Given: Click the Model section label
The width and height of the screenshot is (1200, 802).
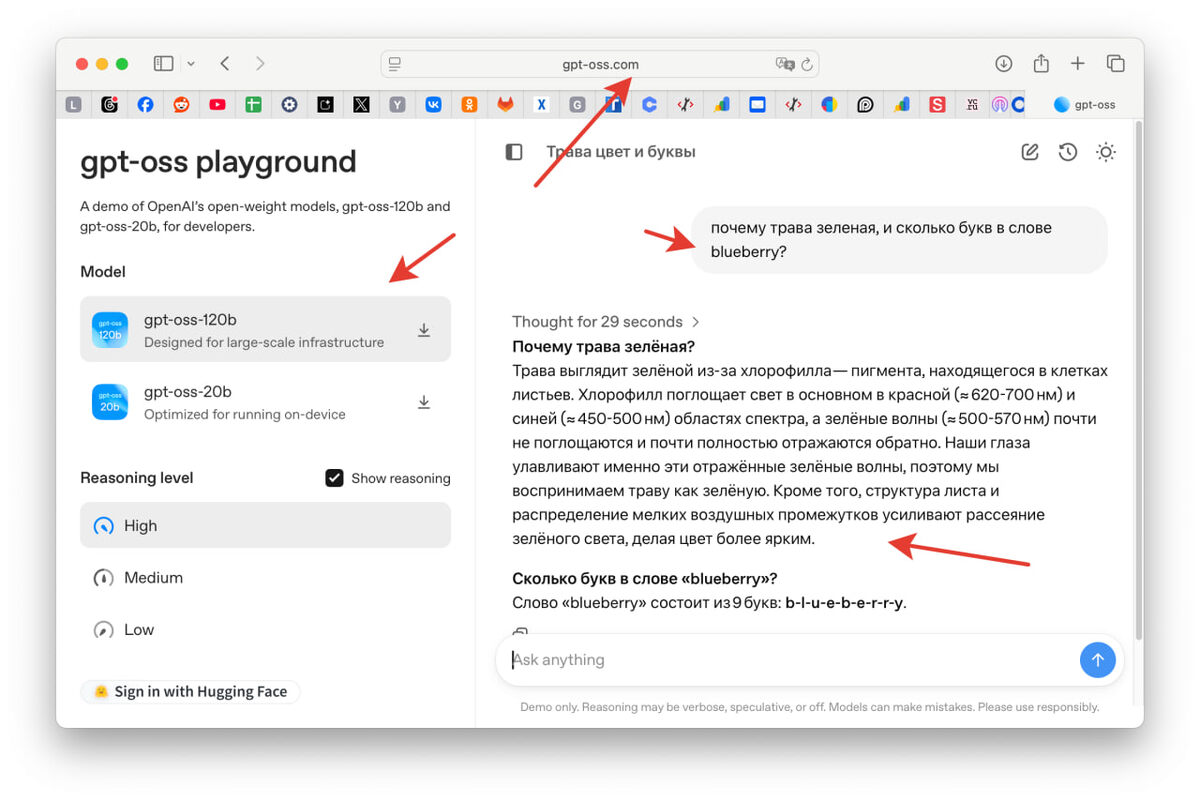Looking at the screenshot, I should (x=103, y=272).
